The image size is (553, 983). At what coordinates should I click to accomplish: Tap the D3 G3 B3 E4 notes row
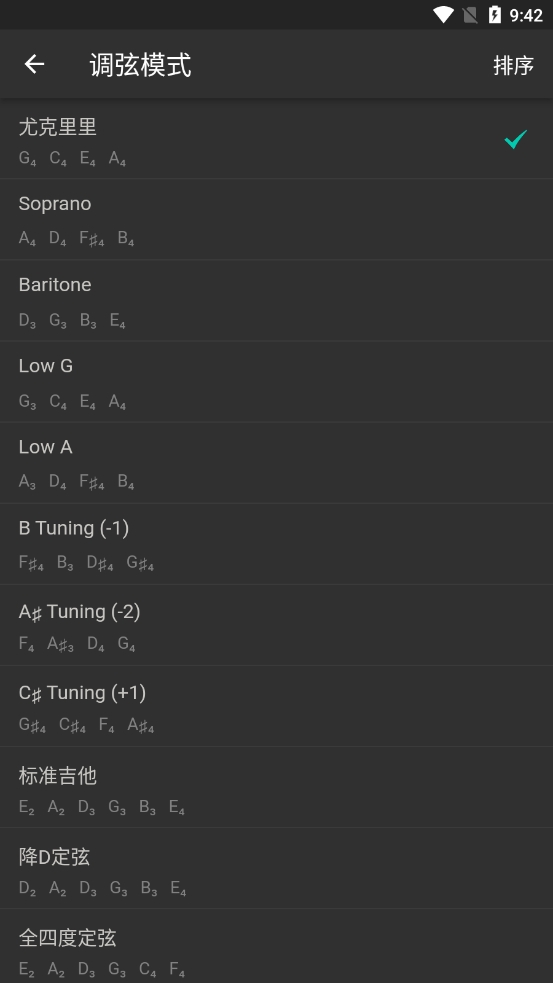72,321
